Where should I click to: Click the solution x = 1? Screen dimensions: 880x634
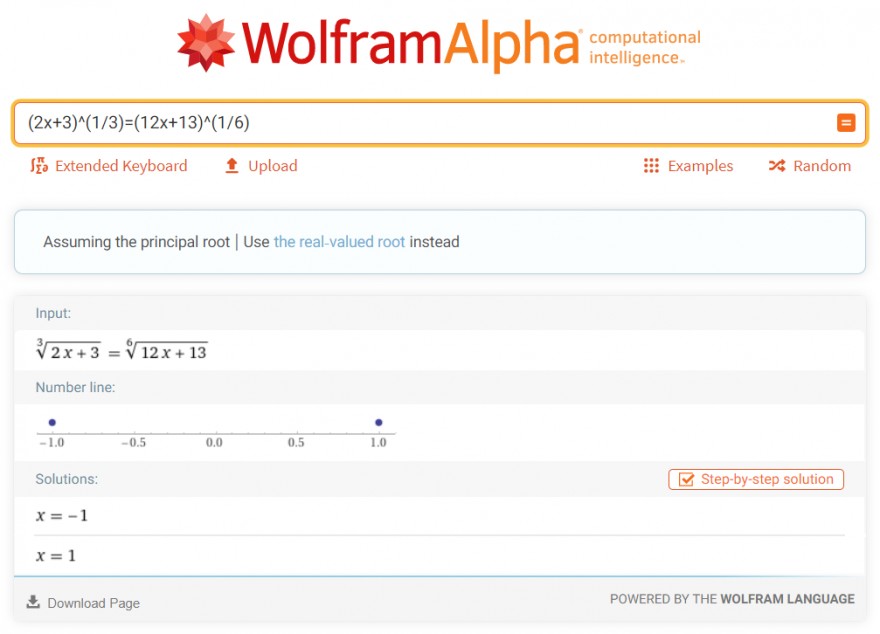[x=56, y=555]
